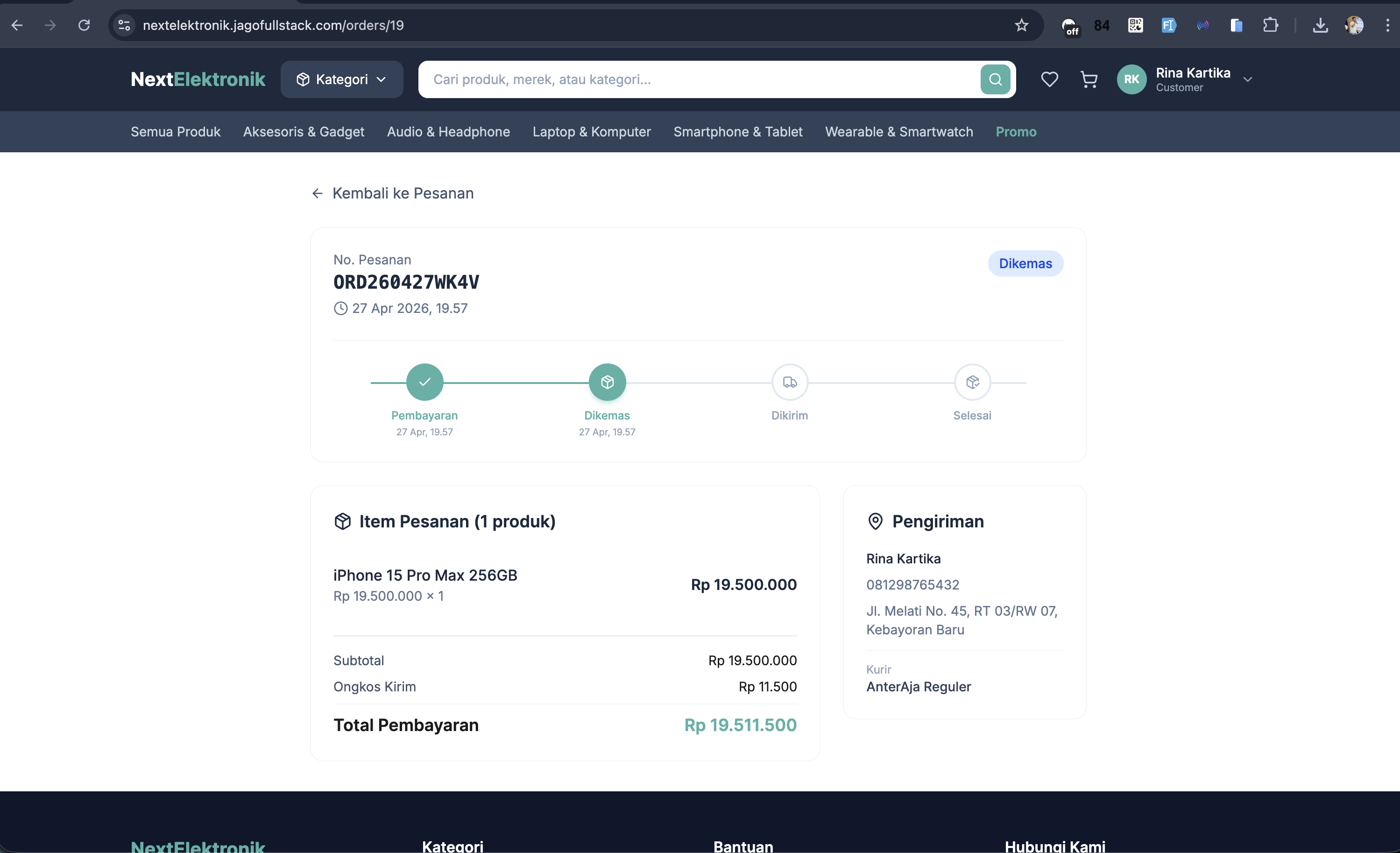
Task: Open the browser extensions puzzle icon
Action: (x=1271, y=25)
